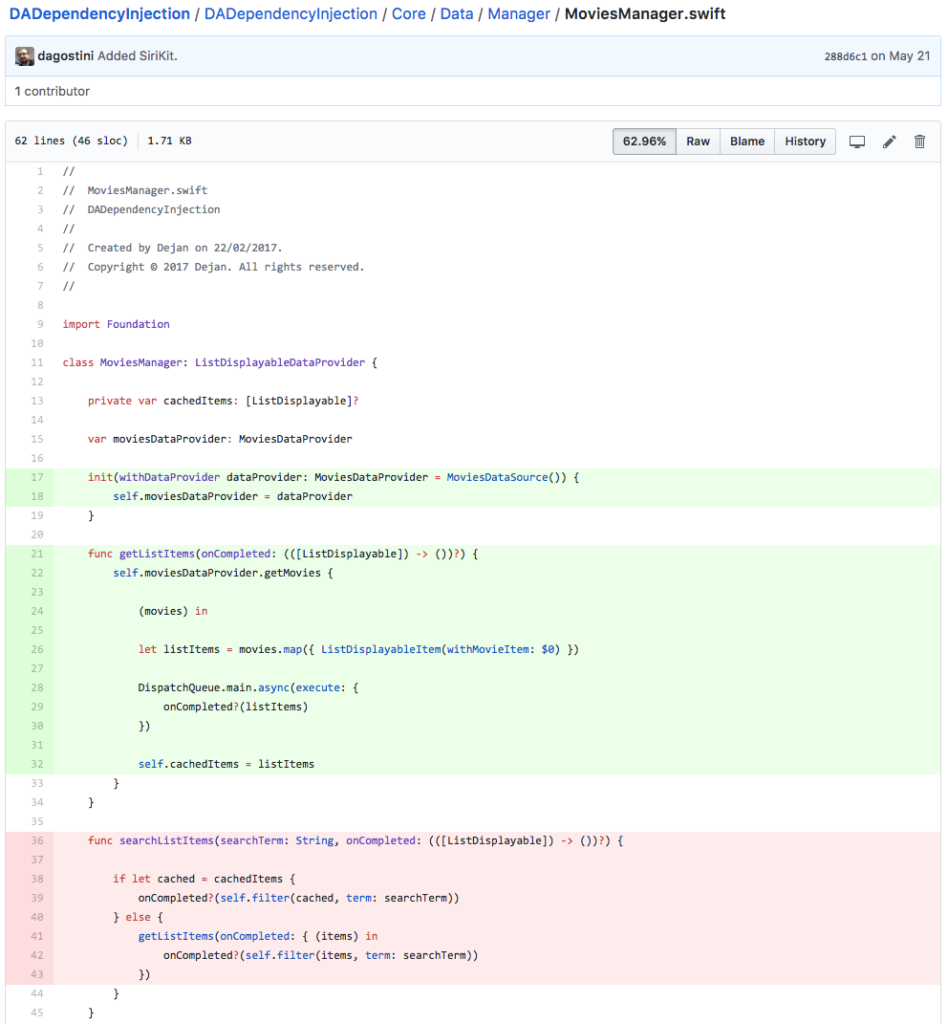Click the 62.96% coverage button

tap(645, 142)
